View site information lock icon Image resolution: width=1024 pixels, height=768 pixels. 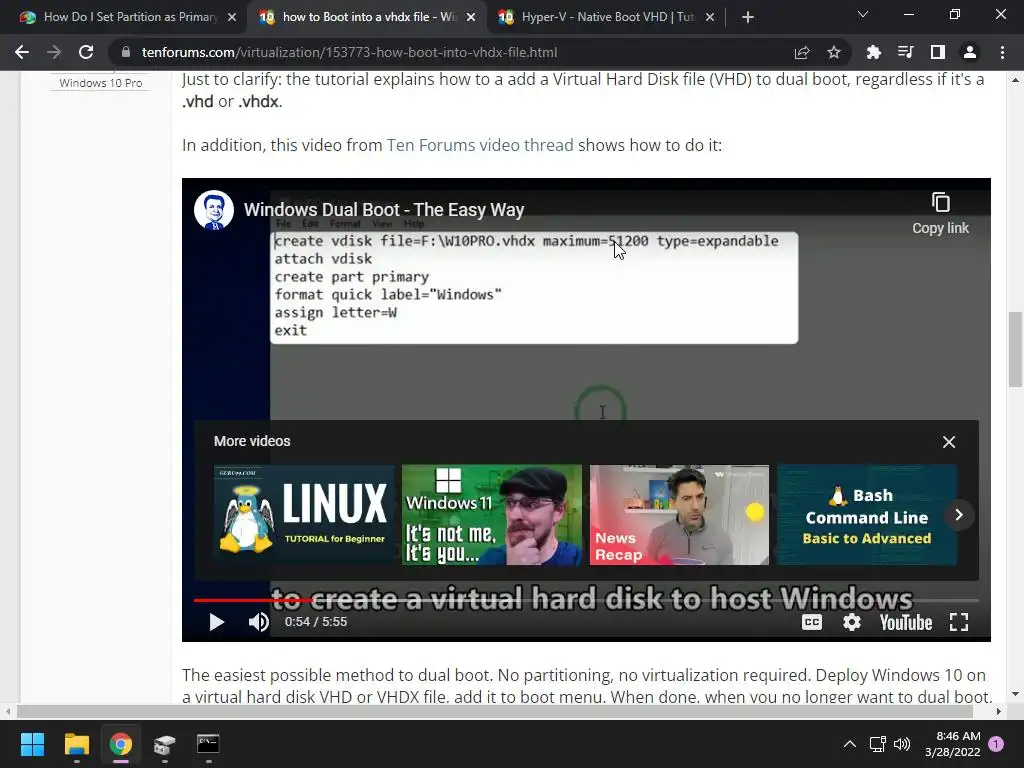[126, 52]
